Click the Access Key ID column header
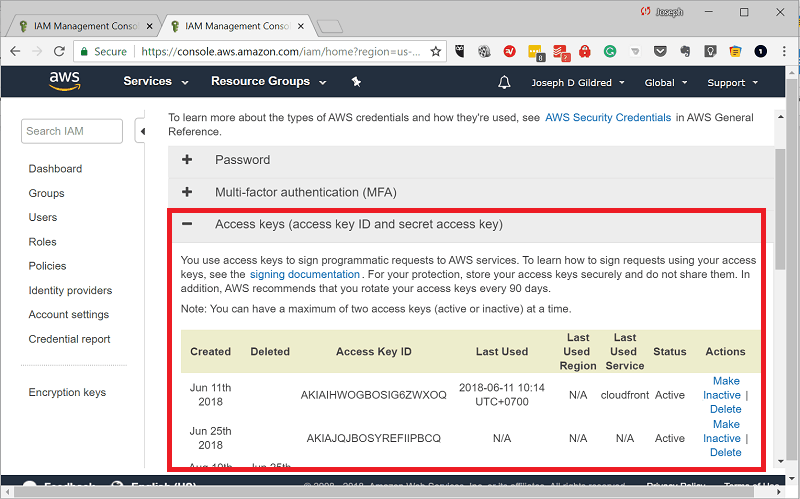 coord(373,352)
